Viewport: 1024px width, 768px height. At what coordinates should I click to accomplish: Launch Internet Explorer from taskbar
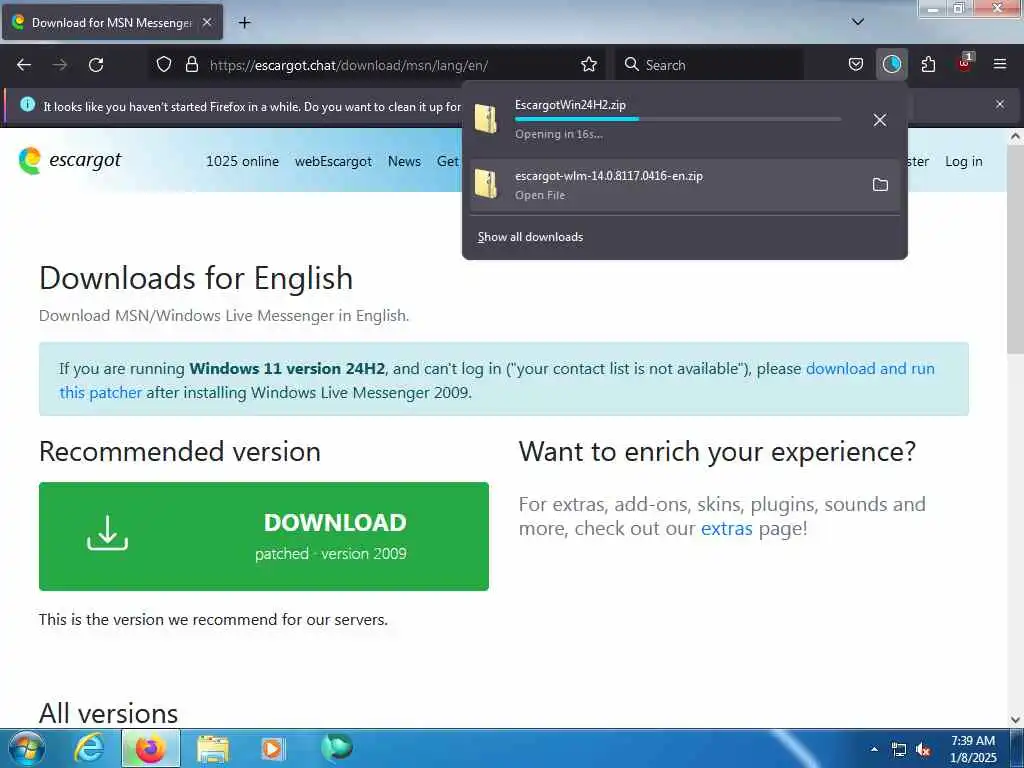(x=89, y=748)
